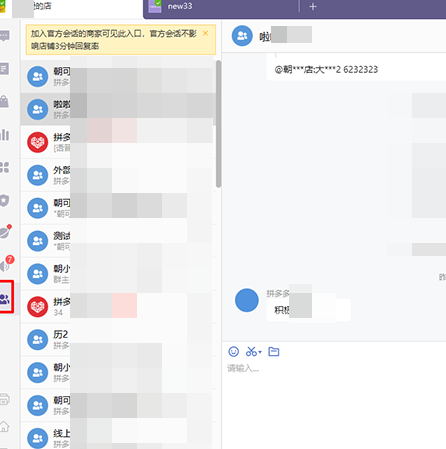The height and width of the screenshot is (449, 446).
Task: Open the 历2 group conversation
Action: point(117,339)
